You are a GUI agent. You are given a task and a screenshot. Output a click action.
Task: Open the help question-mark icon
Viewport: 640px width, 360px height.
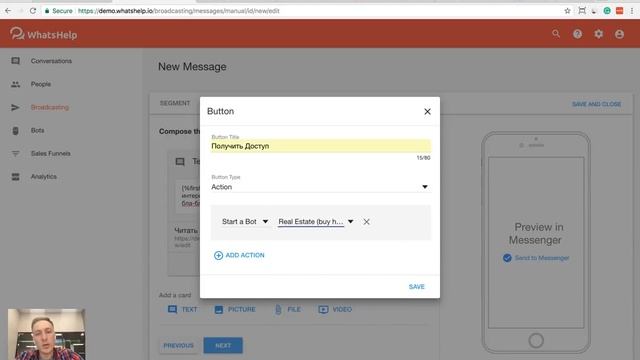(x=577, y=34)
